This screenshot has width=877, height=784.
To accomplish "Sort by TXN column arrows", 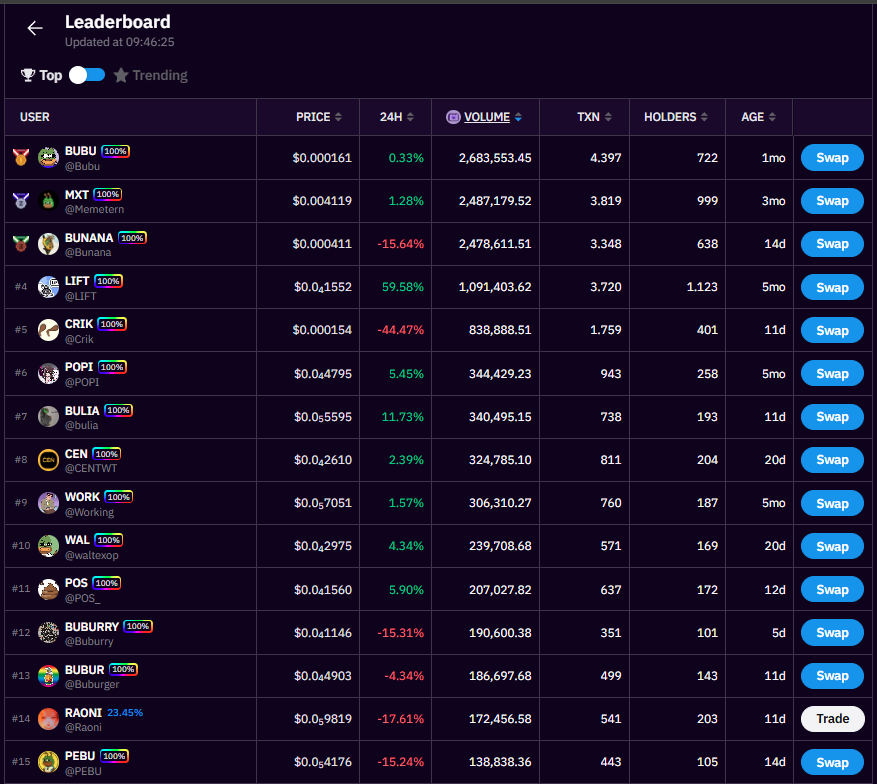I will click(608, 117).
